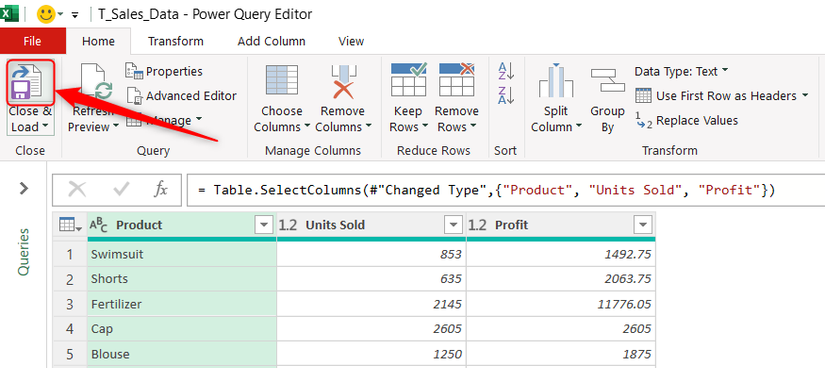
Task: Click the Excel logo icon in title bar
Action: (x=10, y=14)
